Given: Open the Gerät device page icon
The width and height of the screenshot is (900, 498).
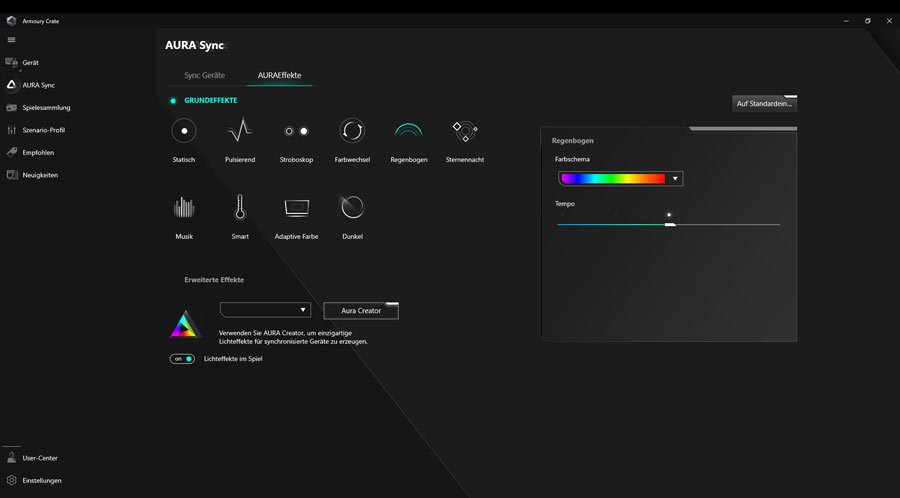Looking at the screenshot, I should pyautogui.click(x=11, y=63).
